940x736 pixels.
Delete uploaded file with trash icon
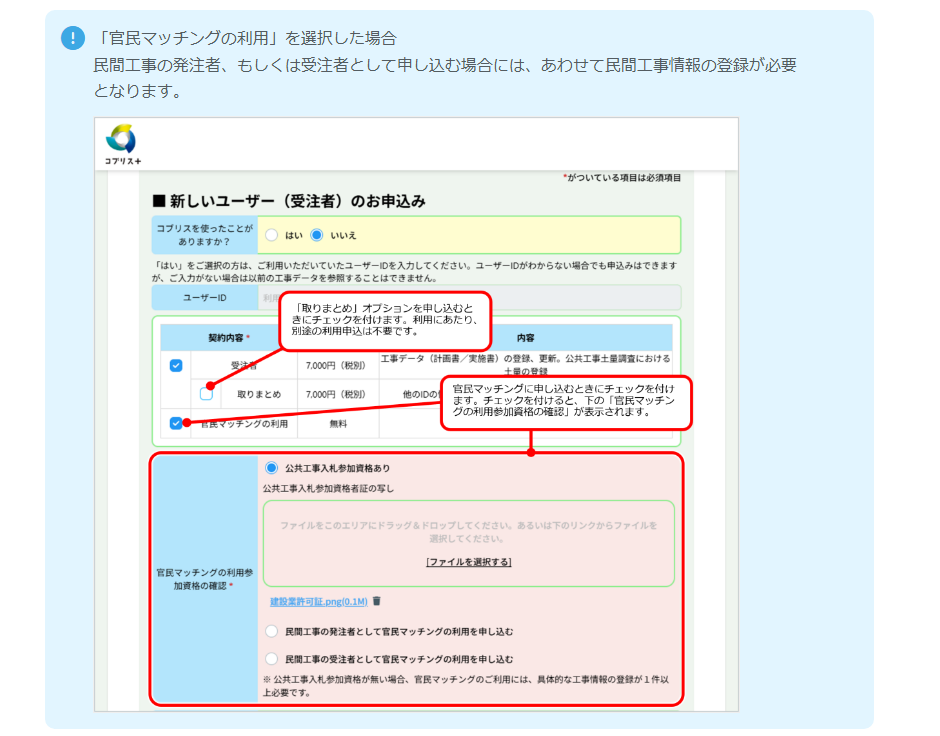[x=377, y=601]
